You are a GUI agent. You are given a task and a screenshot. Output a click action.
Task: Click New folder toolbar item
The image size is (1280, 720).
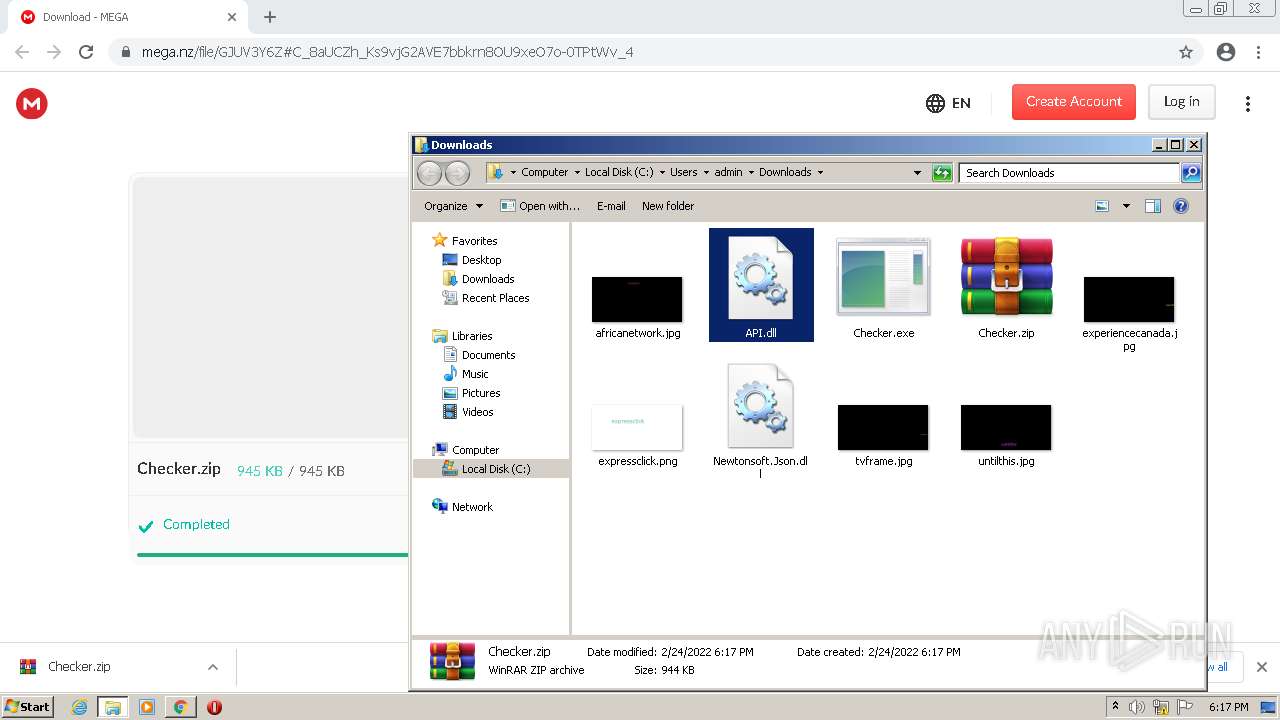click(668, 206)
